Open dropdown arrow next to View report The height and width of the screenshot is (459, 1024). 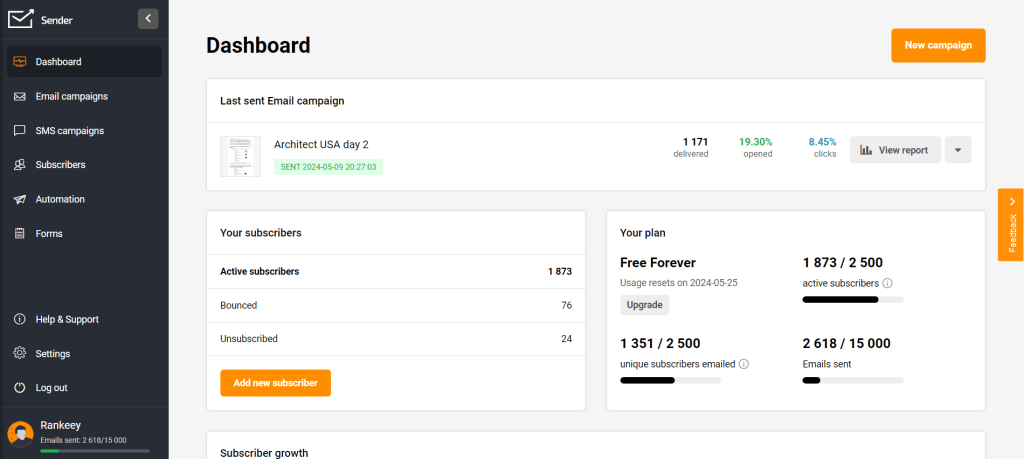957,150
